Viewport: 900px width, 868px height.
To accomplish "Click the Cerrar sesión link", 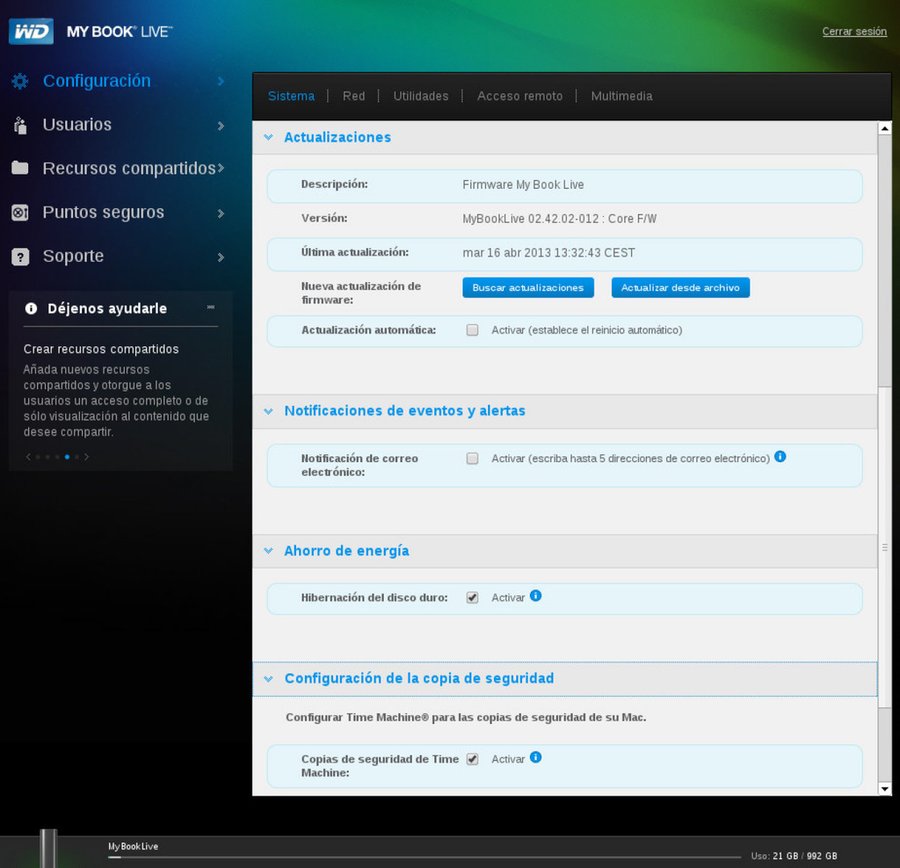I will click(x=854, y=32).
